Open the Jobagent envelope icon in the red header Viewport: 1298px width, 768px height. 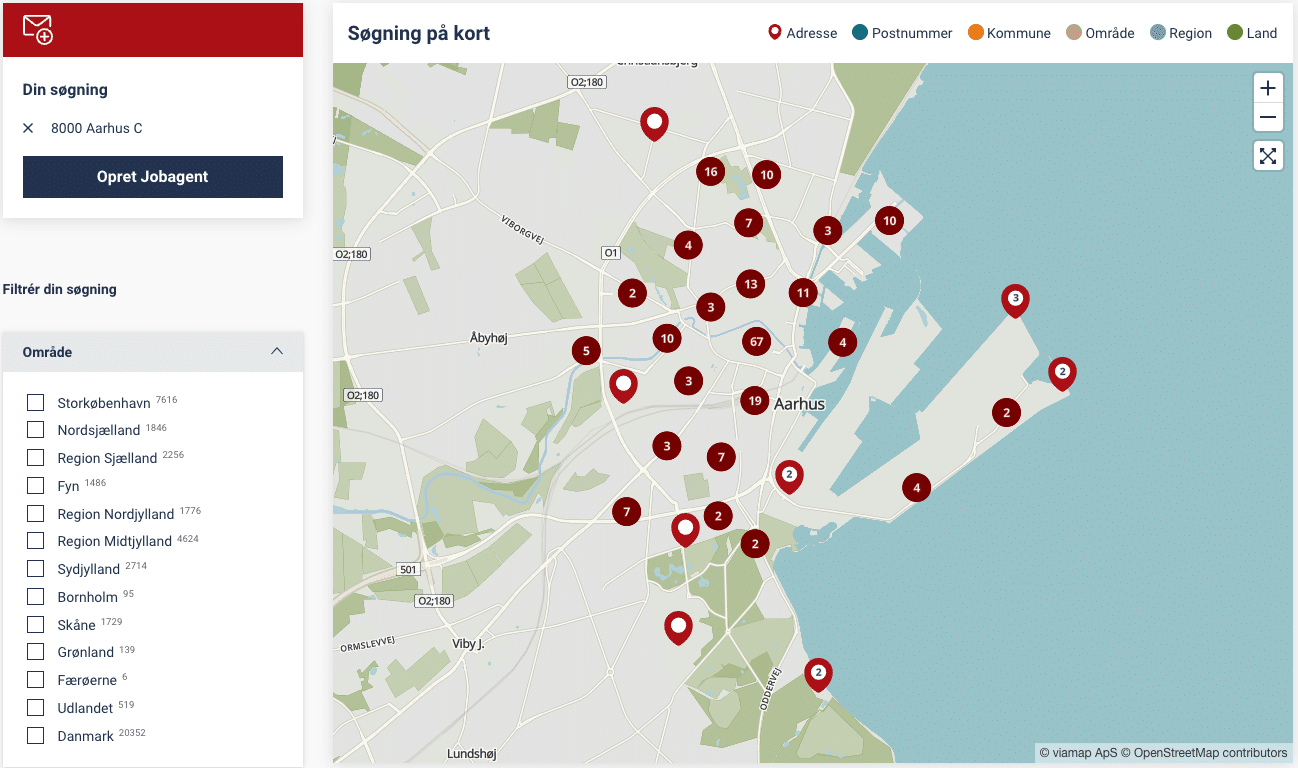(36, 29)
